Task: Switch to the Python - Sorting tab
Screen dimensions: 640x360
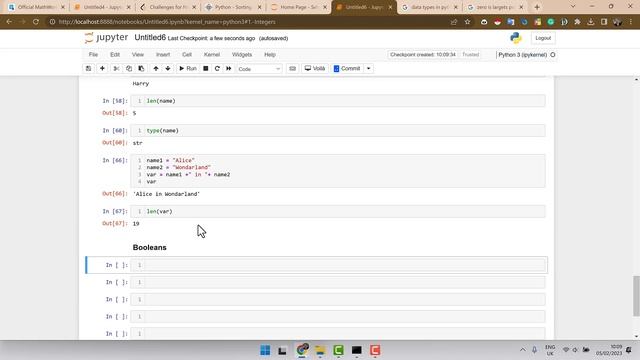Action: [x=233, y=7]
